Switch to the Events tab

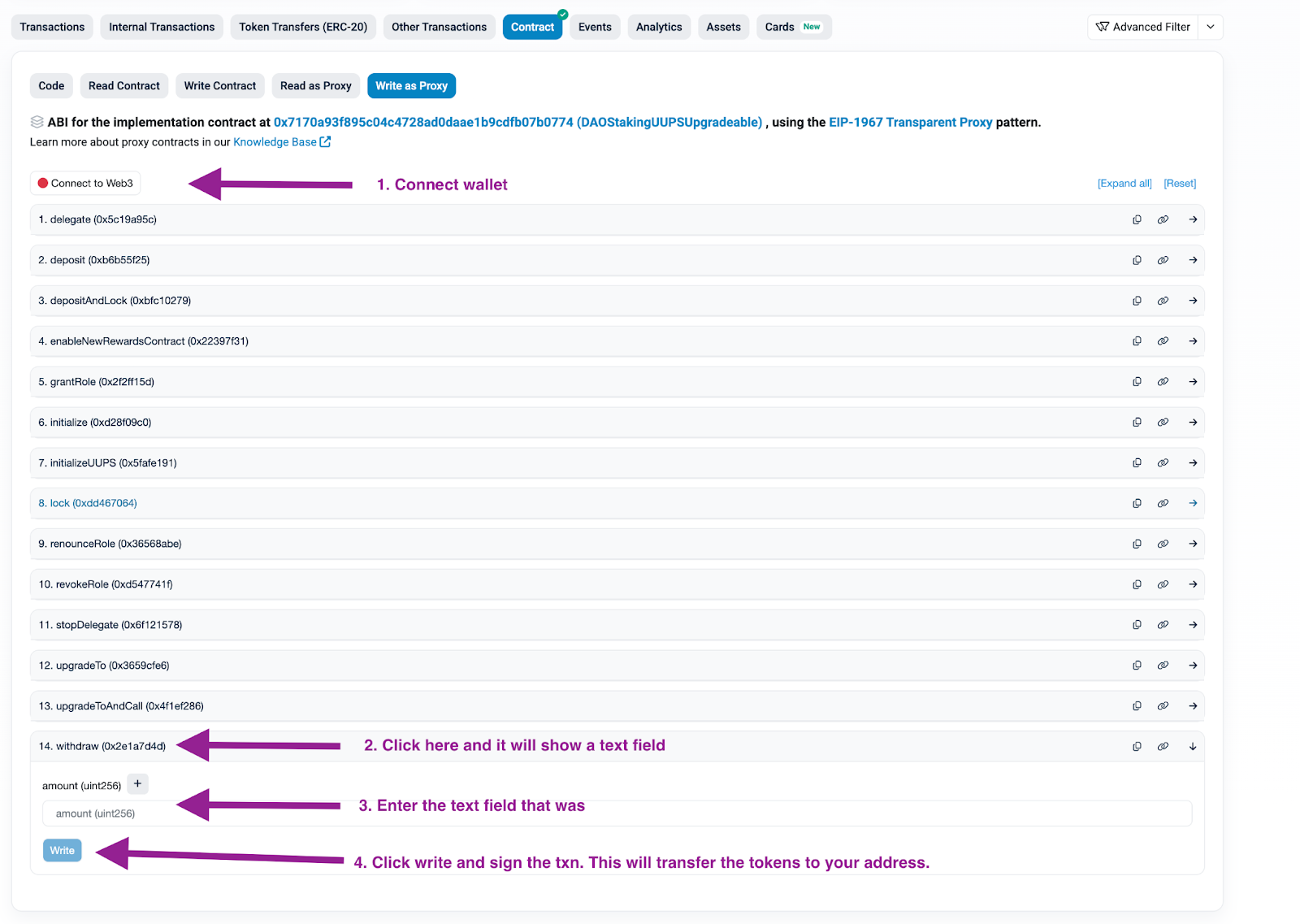pos(595,27)
